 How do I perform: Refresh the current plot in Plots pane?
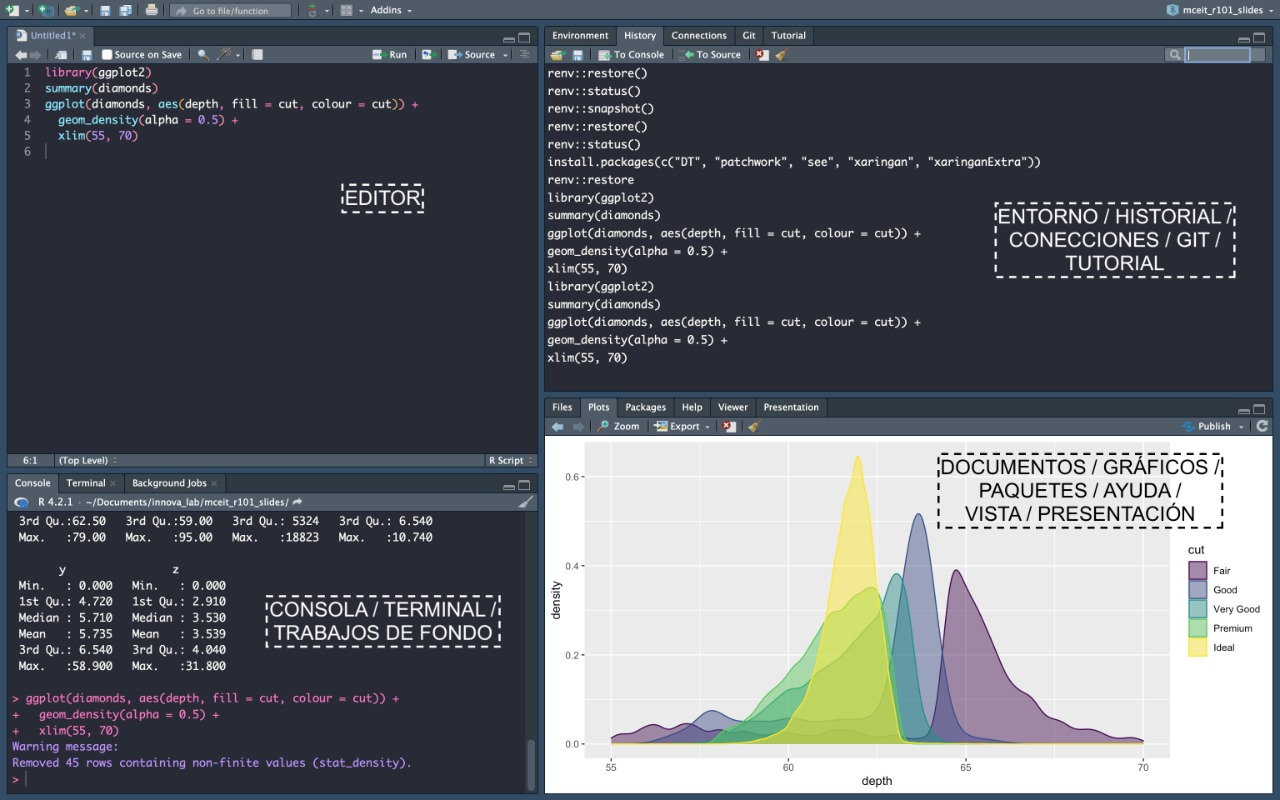click(1263, 426)
